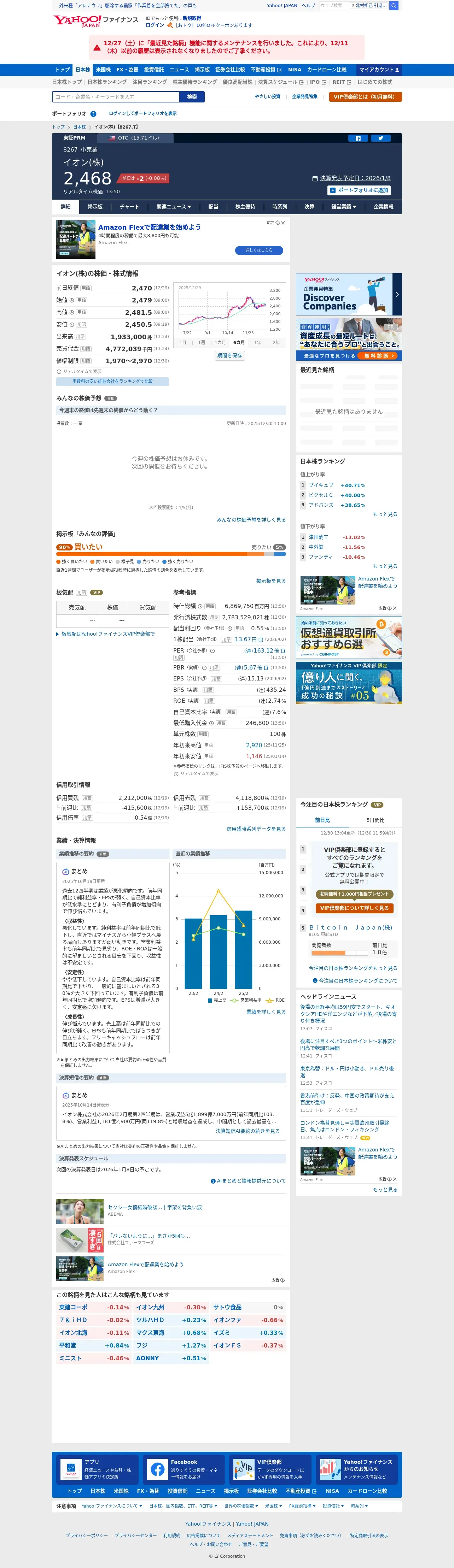
Task: Set chart period to 1カ月
Action: [x=220, y=343]
